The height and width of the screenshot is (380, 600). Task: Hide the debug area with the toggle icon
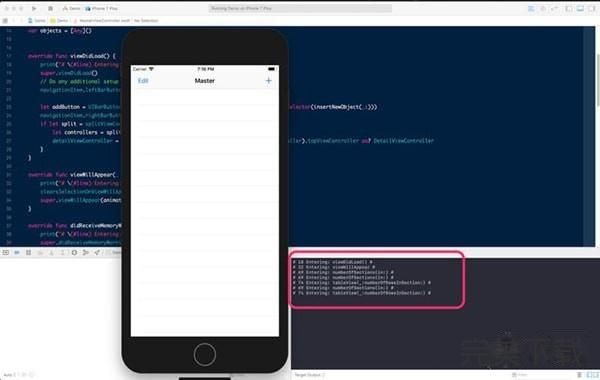point(6,253)
